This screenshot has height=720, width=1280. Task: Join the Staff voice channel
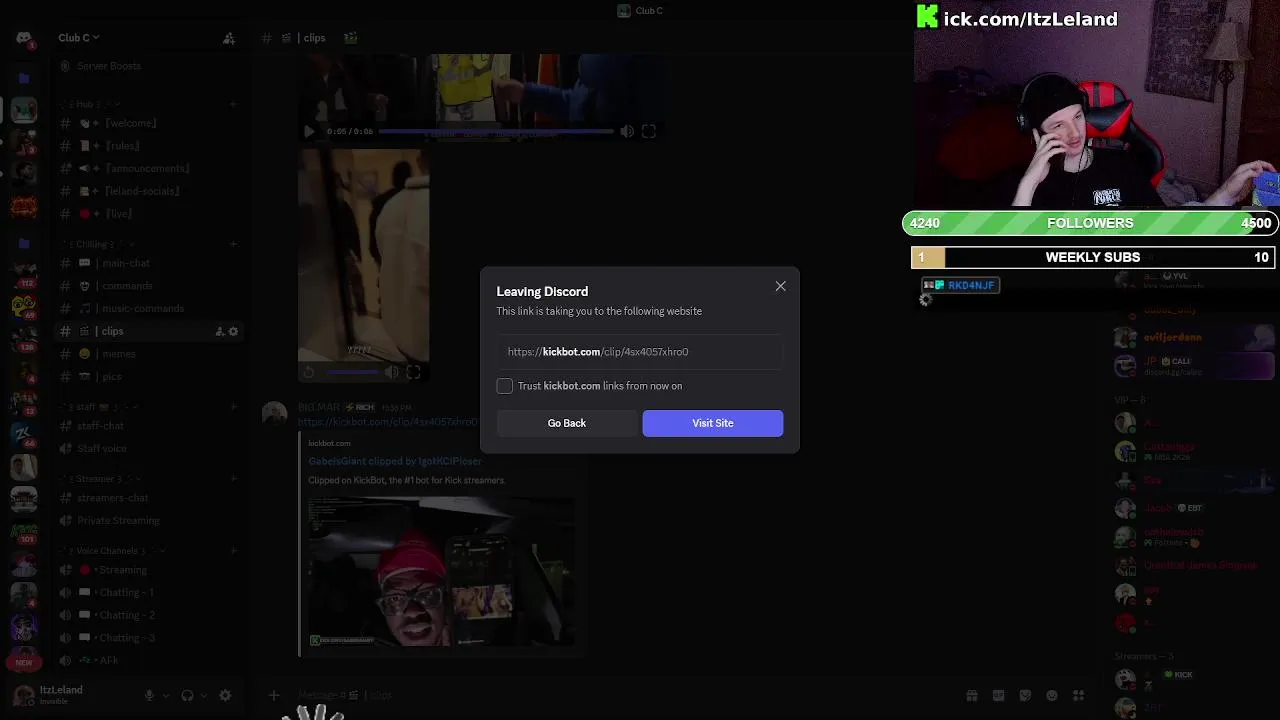[102, 449]
